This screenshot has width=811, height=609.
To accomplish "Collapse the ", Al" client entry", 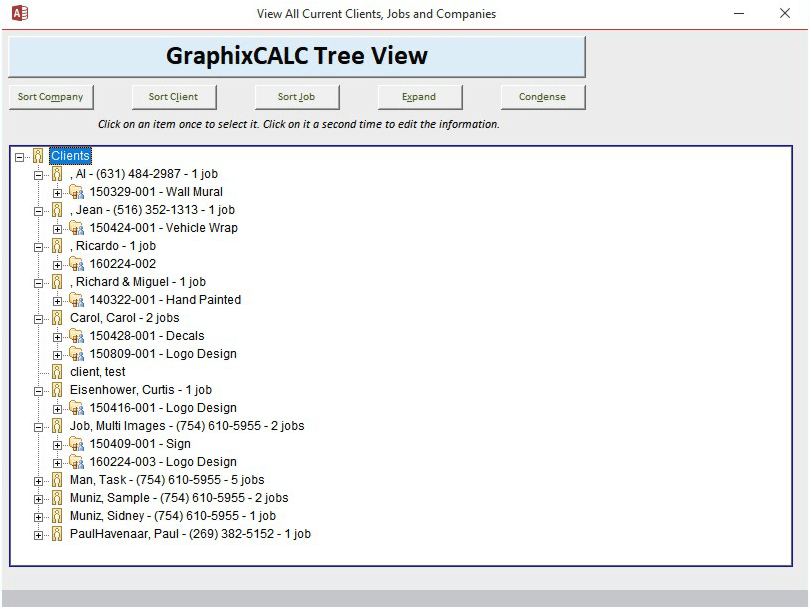I will point(38,173).
